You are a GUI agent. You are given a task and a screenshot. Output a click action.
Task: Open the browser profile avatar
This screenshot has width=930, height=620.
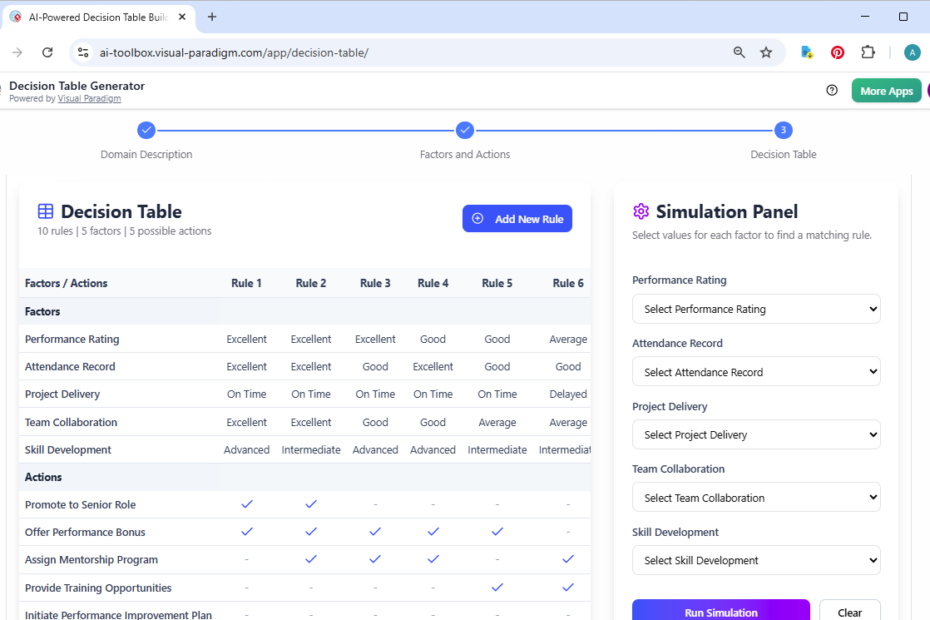tap(912, 52)
